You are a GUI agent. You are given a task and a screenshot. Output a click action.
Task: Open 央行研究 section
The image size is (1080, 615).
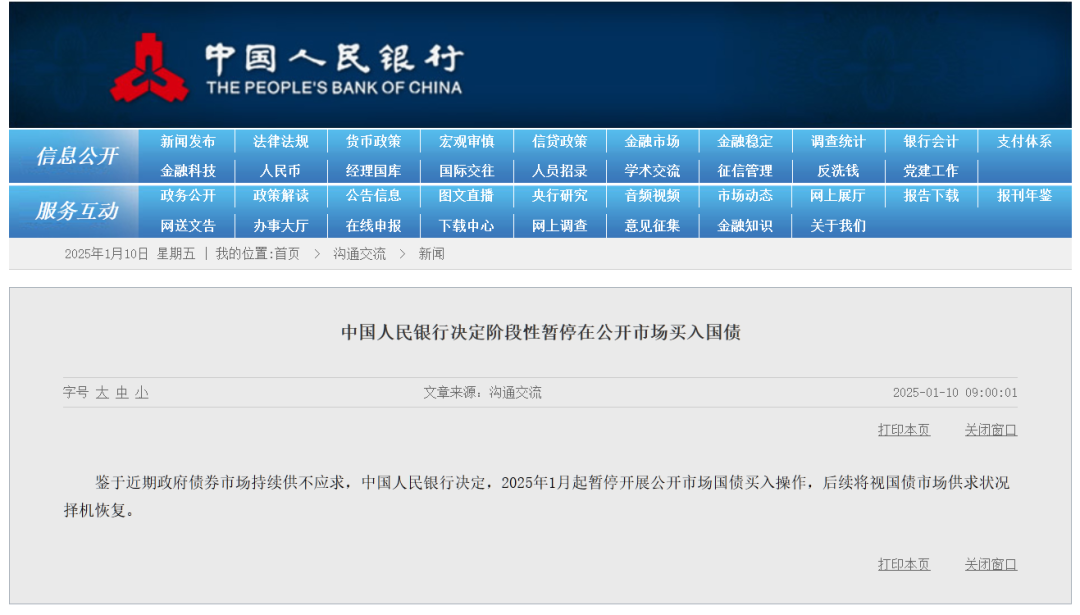click(x=559, y=196)
